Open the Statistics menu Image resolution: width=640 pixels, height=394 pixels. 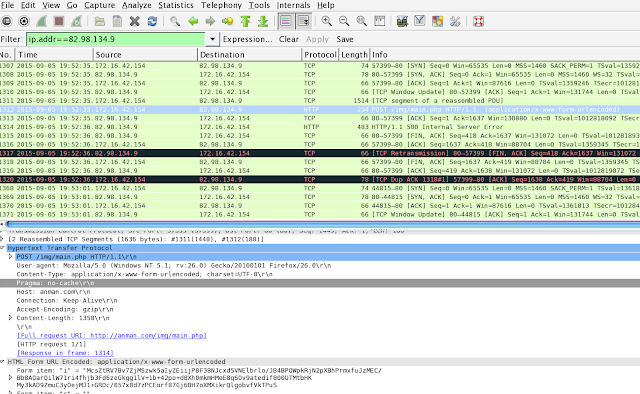[176, 5]
